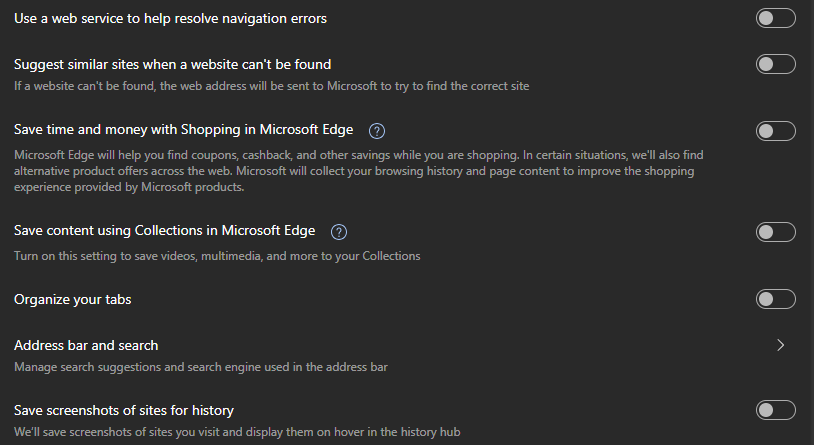Enable Save screenshots of sites for history
This screenshot has height=445, width=814.
(x=775, y=410)
